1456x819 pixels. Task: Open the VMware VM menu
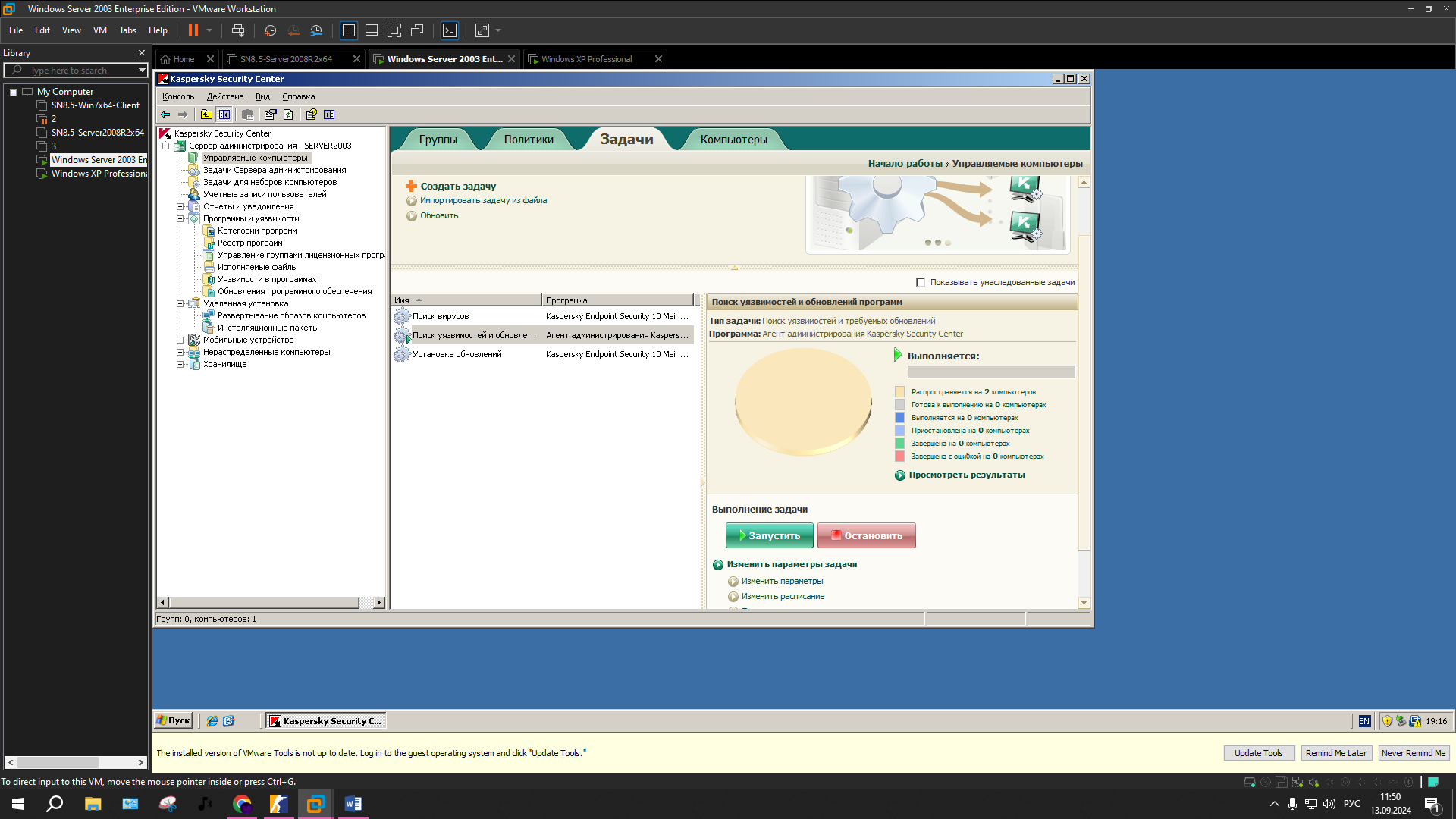click(x=100, y=30)
